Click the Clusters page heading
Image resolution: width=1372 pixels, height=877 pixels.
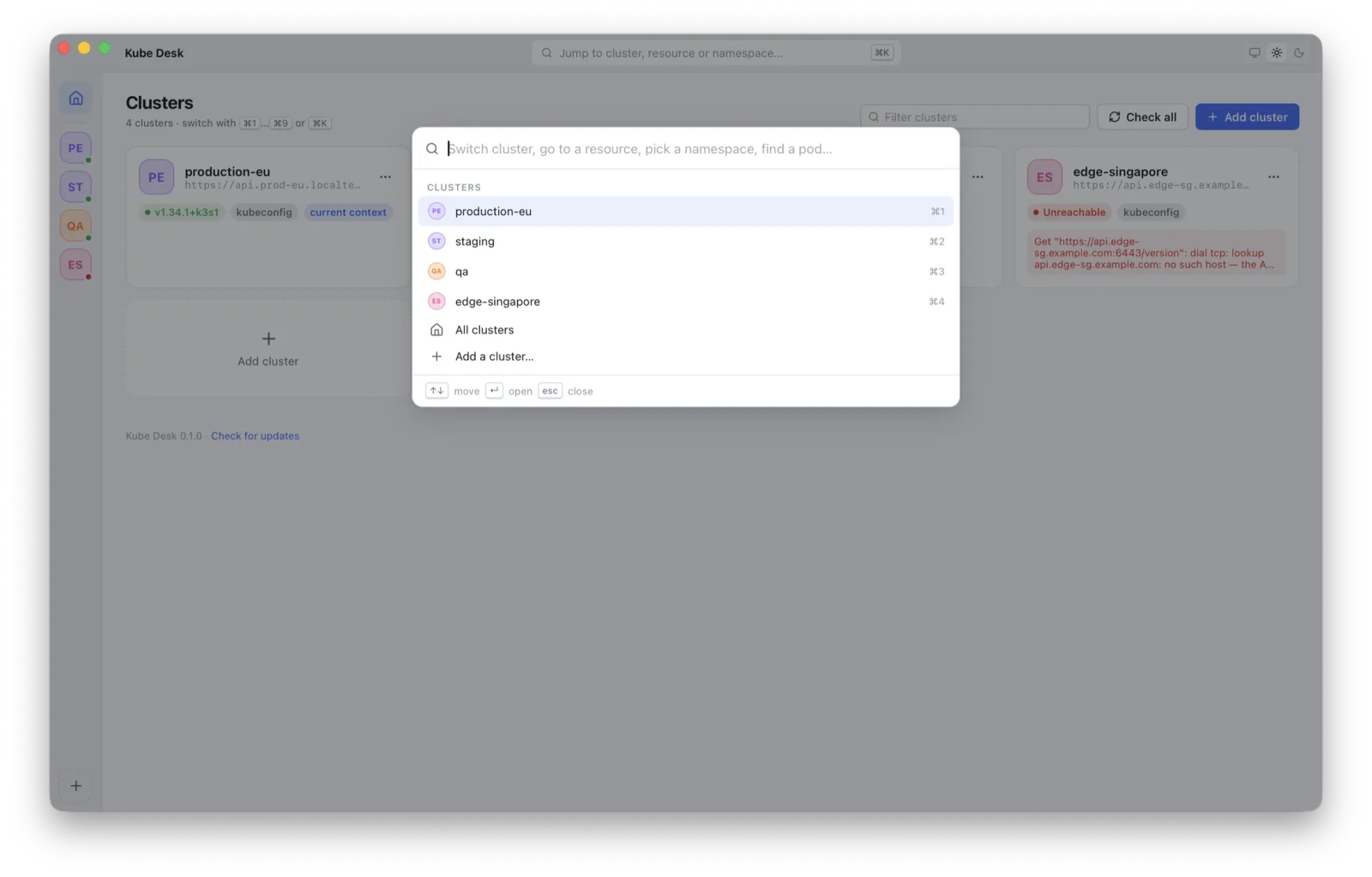(x=159, y=102)
